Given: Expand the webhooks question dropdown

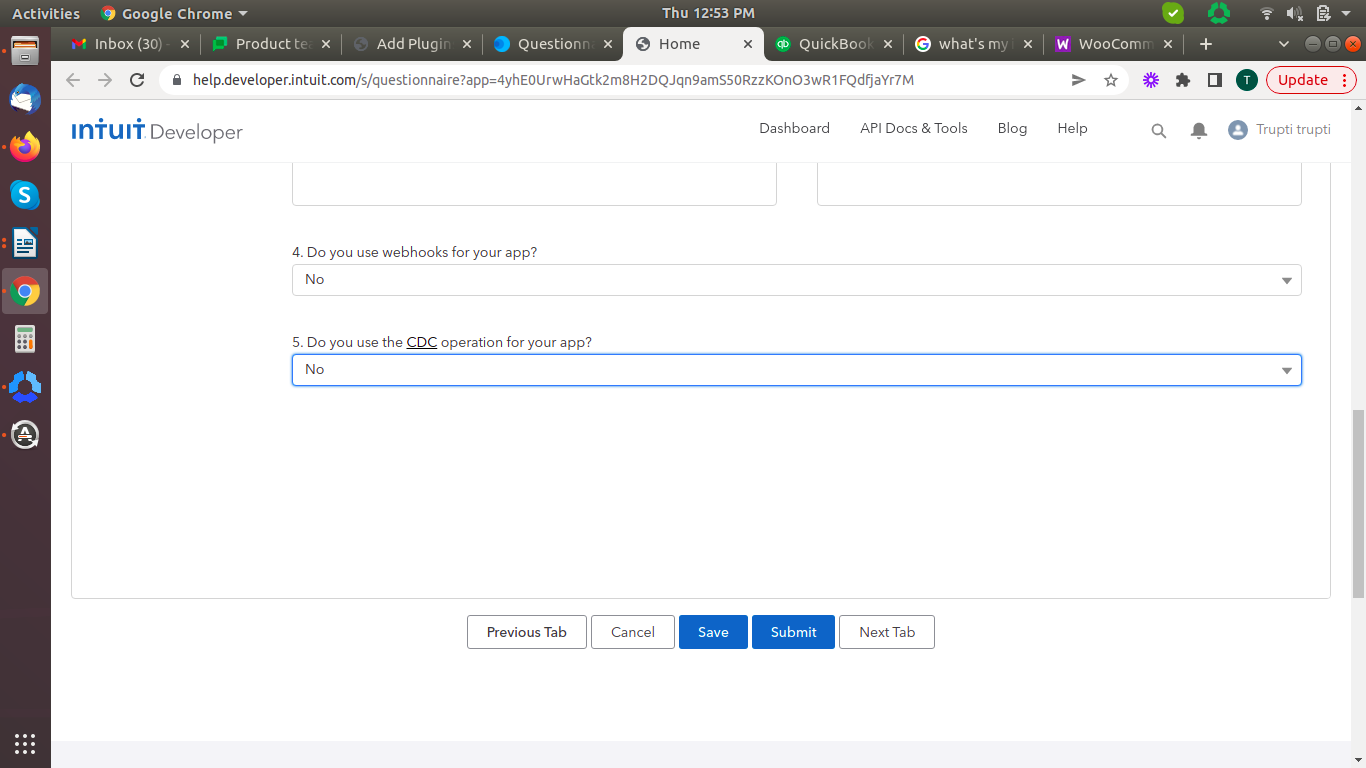Looking at the screenshot, I should pos(796,280).
